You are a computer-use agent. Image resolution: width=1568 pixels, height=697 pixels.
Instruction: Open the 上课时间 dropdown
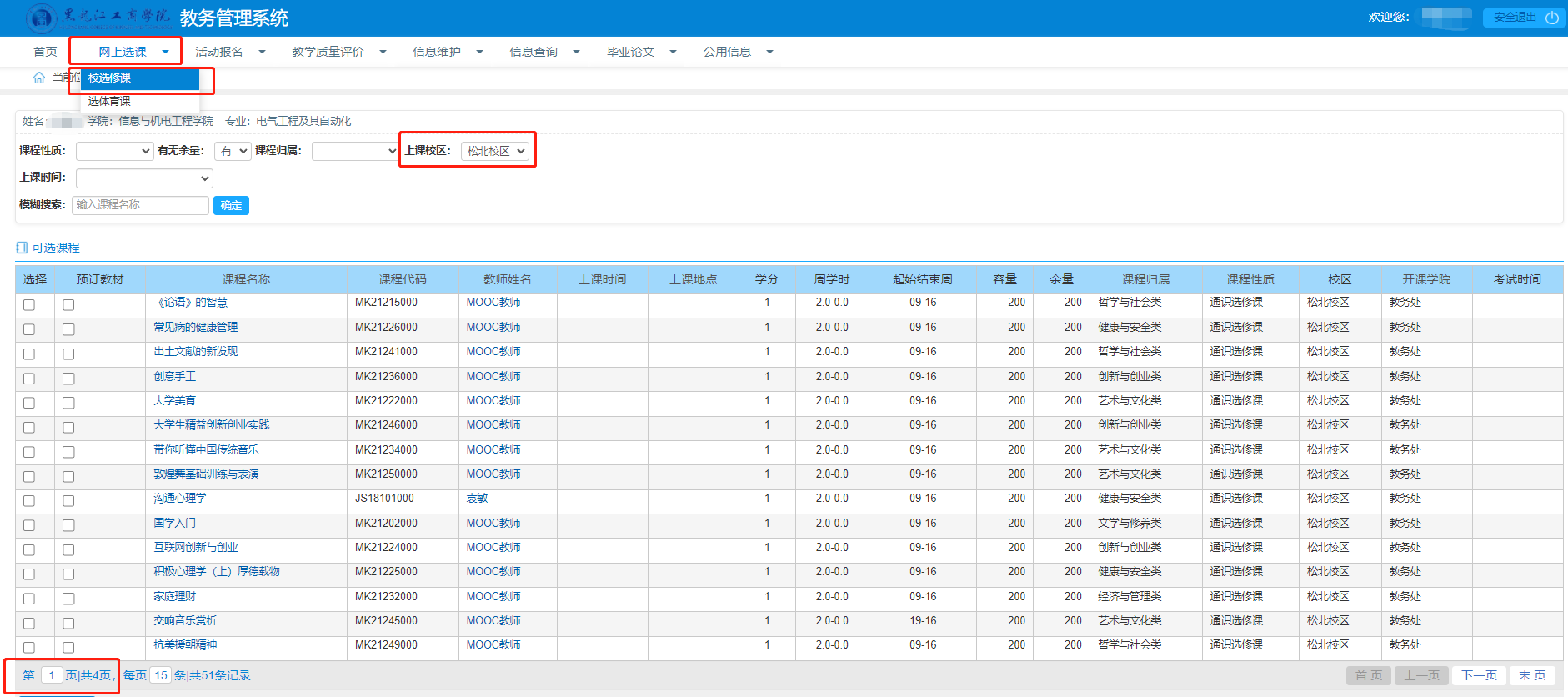[x=144, y=178]
